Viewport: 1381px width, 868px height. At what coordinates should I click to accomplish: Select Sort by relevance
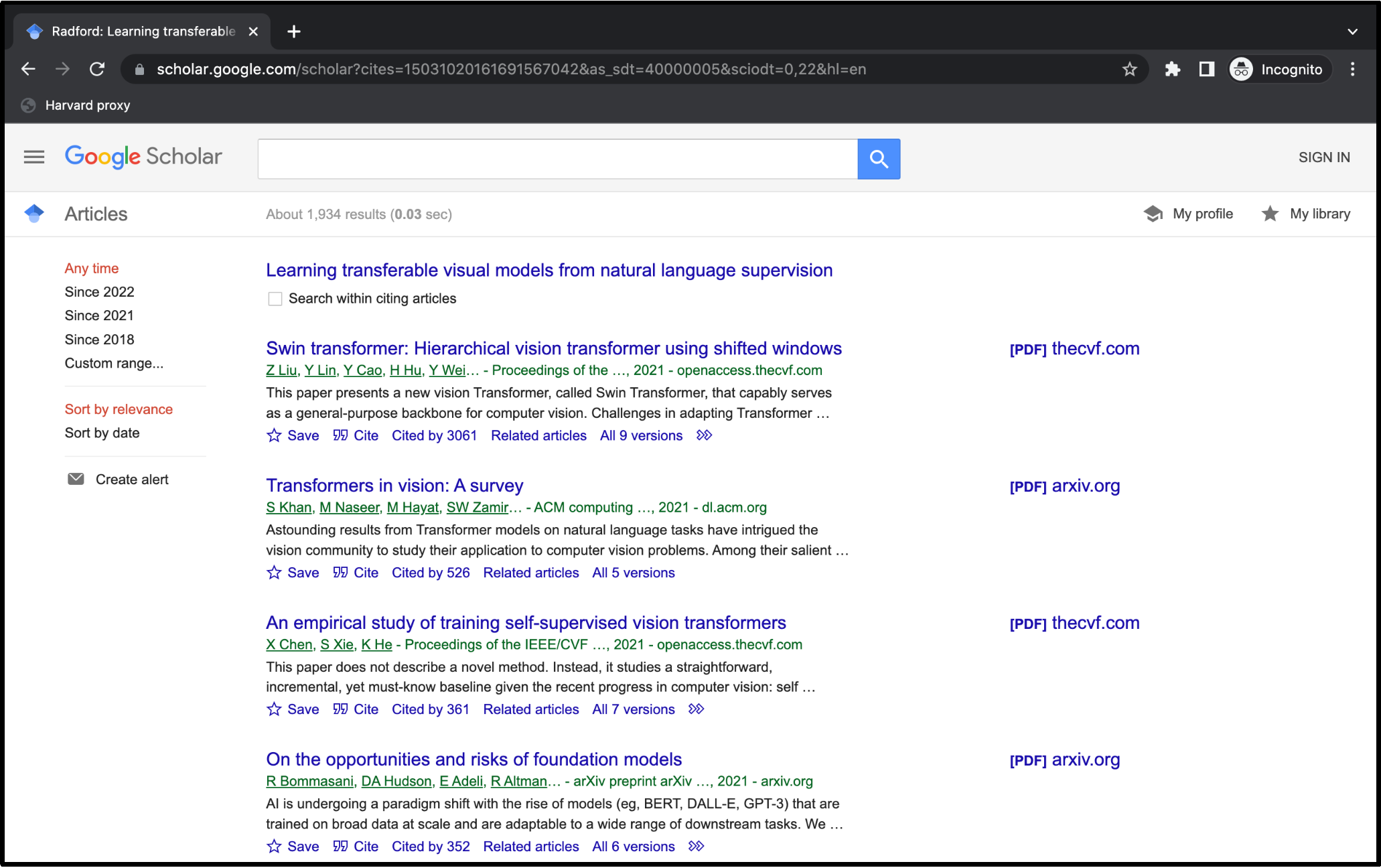[119, 409]
